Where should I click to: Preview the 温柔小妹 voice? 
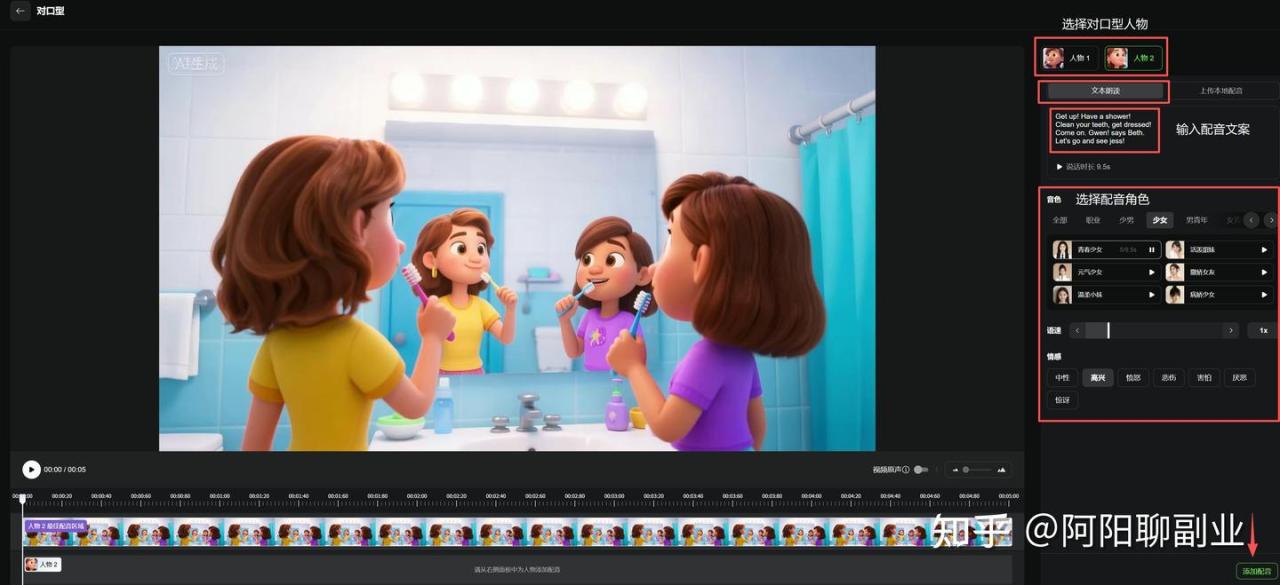point(1151,295)
